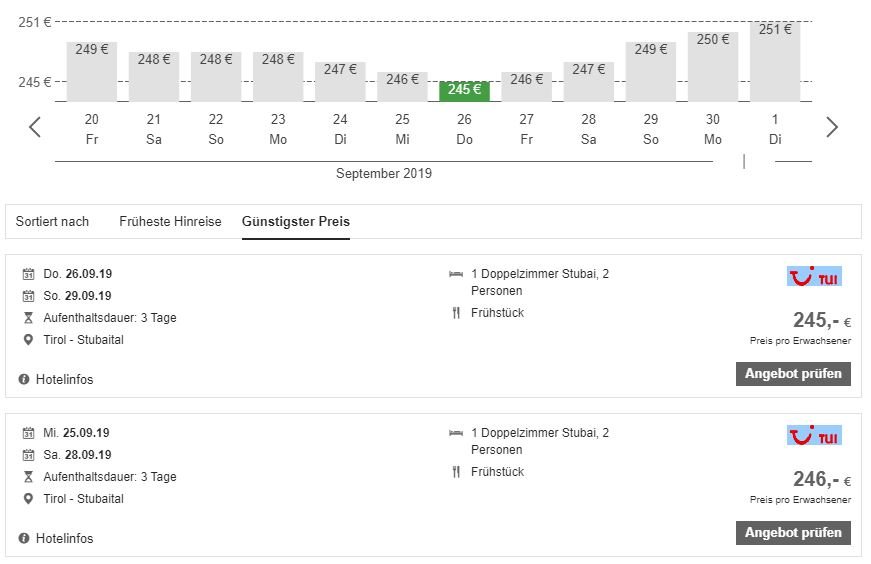The height and width of the screenshot is (564, 871).
Task: Select the 251 € bar for Tuesday 1
Action: pos(775,62)
